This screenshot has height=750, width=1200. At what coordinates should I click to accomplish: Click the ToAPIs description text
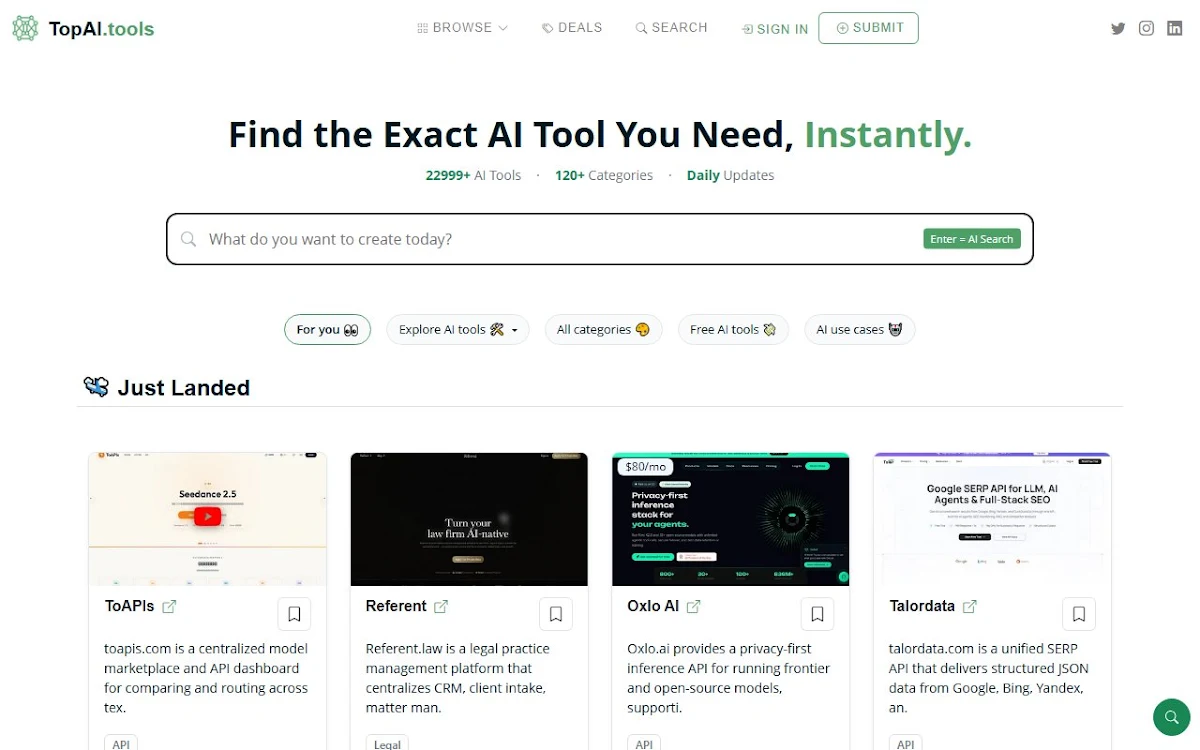pyautogui.click(x=207, y=678)
